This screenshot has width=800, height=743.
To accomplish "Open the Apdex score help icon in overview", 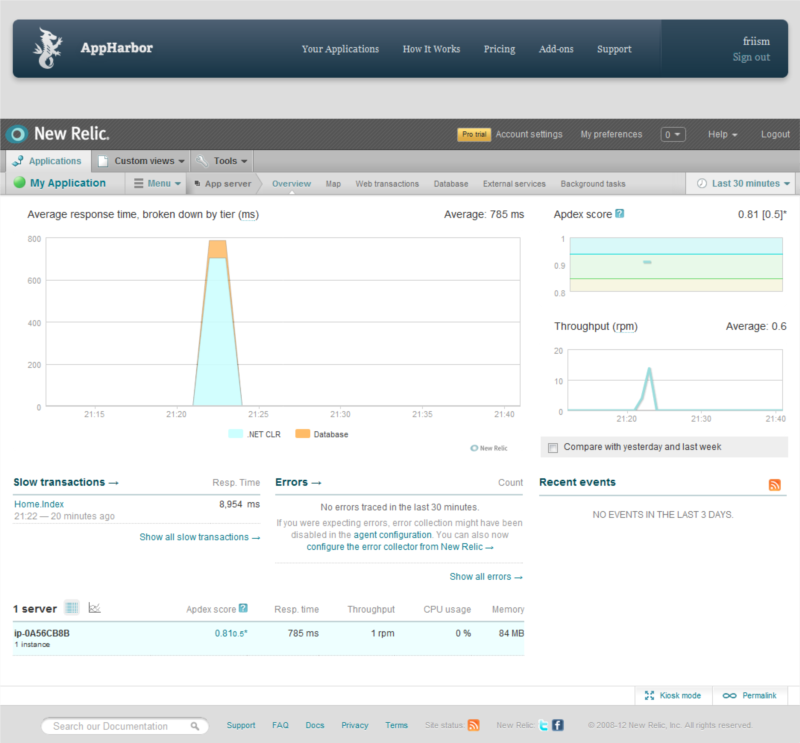I will pyautogui.click(x=619, y=214).
